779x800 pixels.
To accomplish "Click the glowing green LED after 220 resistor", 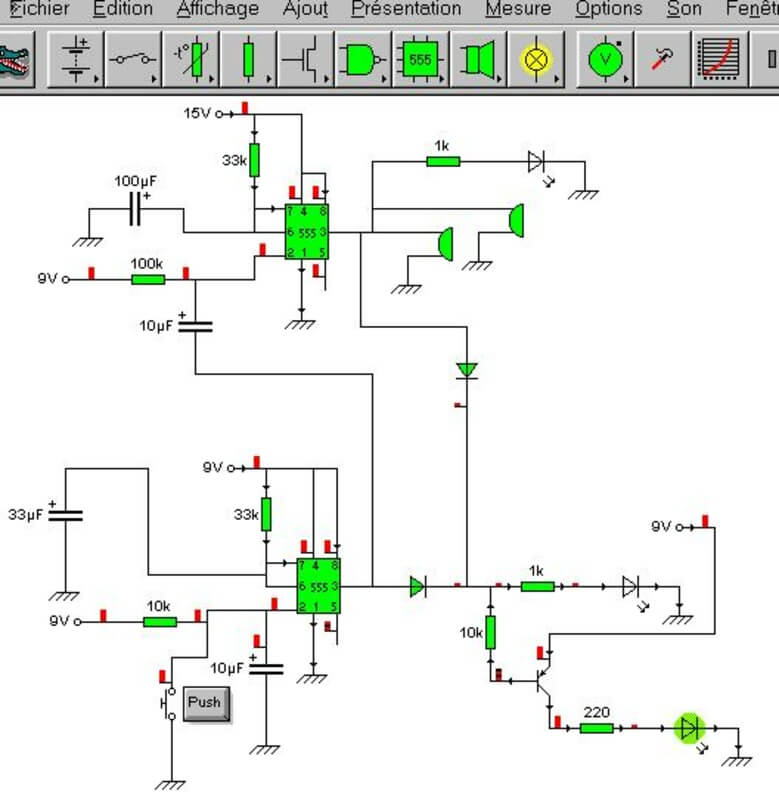I will click(688, 728).
